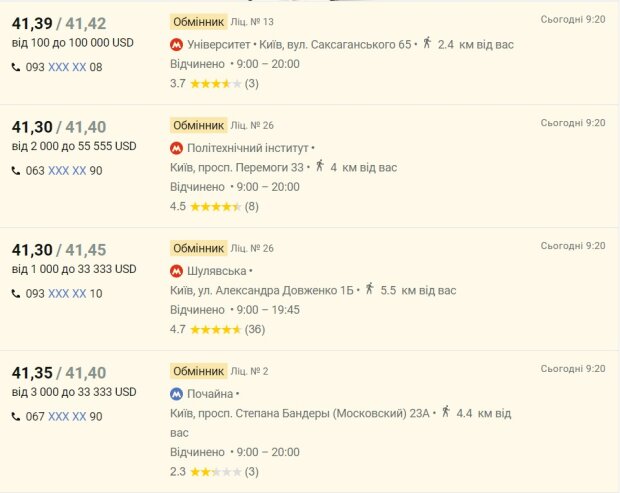This screenshot has height=493, width=620.
Task: Reveal hidden digits of the 093 XXX XX 08 number
Action: [x=67, y=67]
